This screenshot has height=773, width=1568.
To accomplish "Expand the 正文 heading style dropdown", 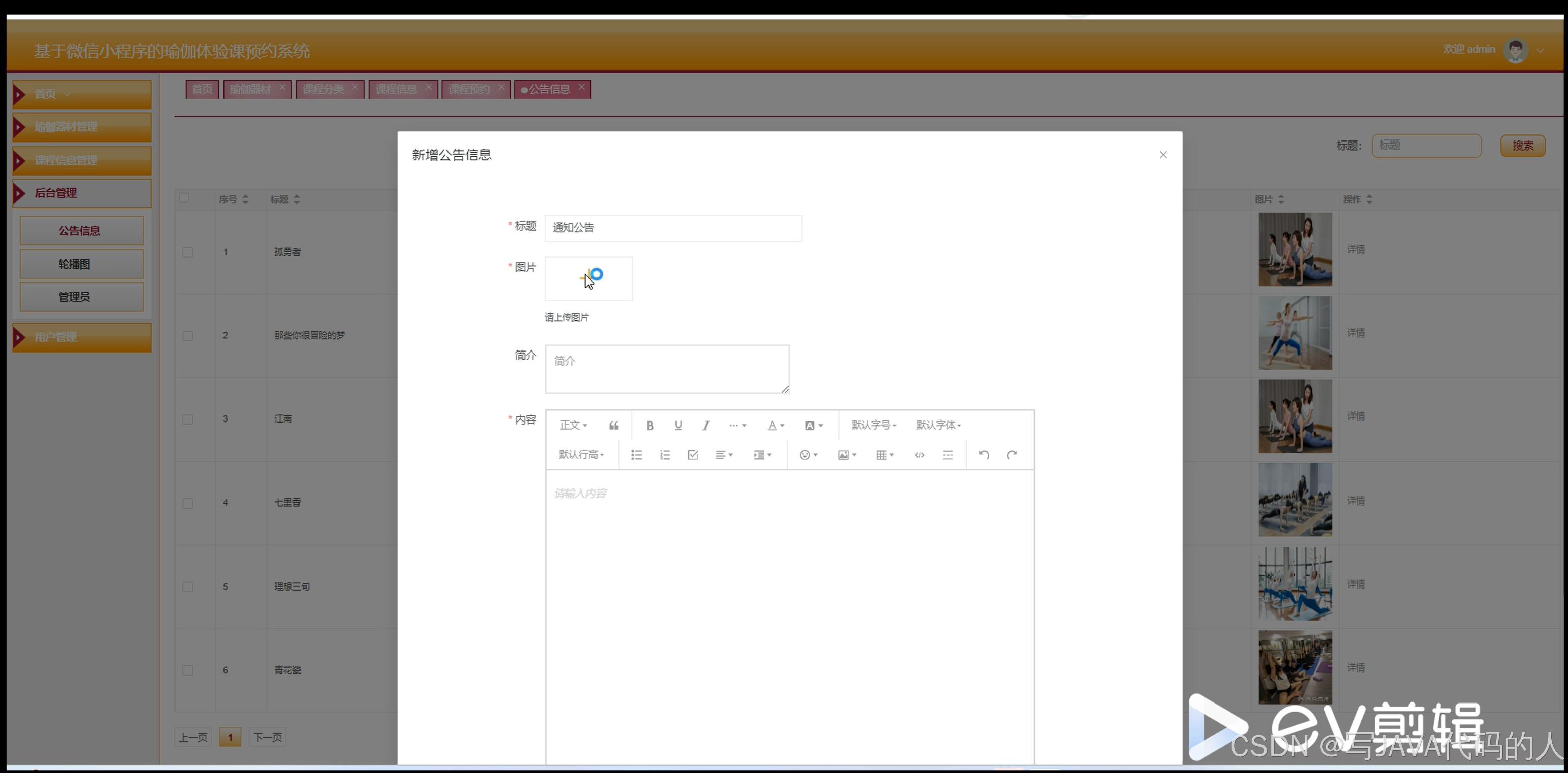I will [573, 425].
